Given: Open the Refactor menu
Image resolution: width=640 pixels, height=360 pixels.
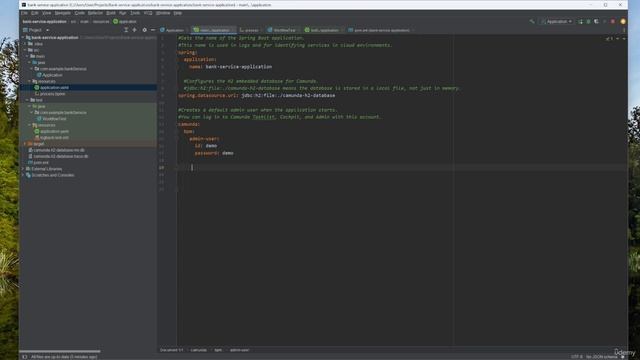Looking at the screenshot, I should point(95,13).
